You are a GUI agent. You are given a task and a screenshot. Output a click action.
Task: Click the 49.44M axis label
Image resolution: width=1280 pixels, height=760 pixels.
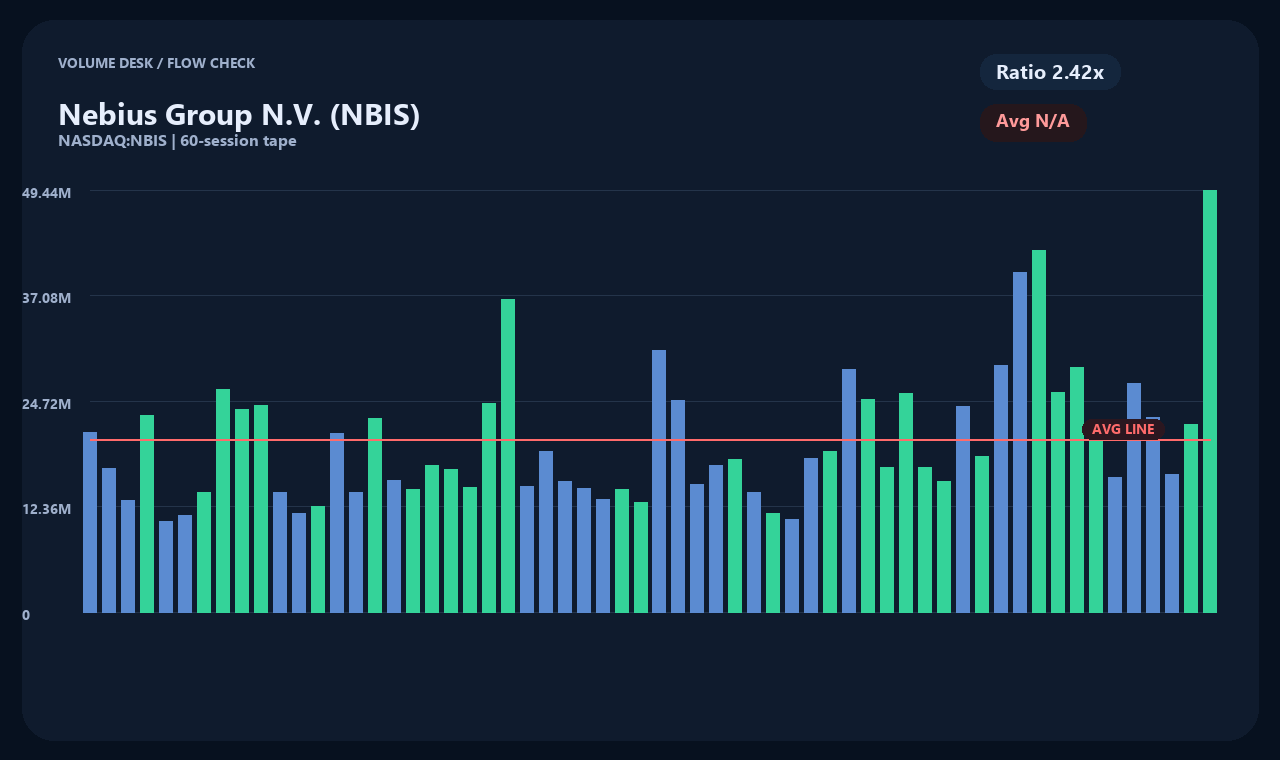pyautogui.click(x=47, y=192)
